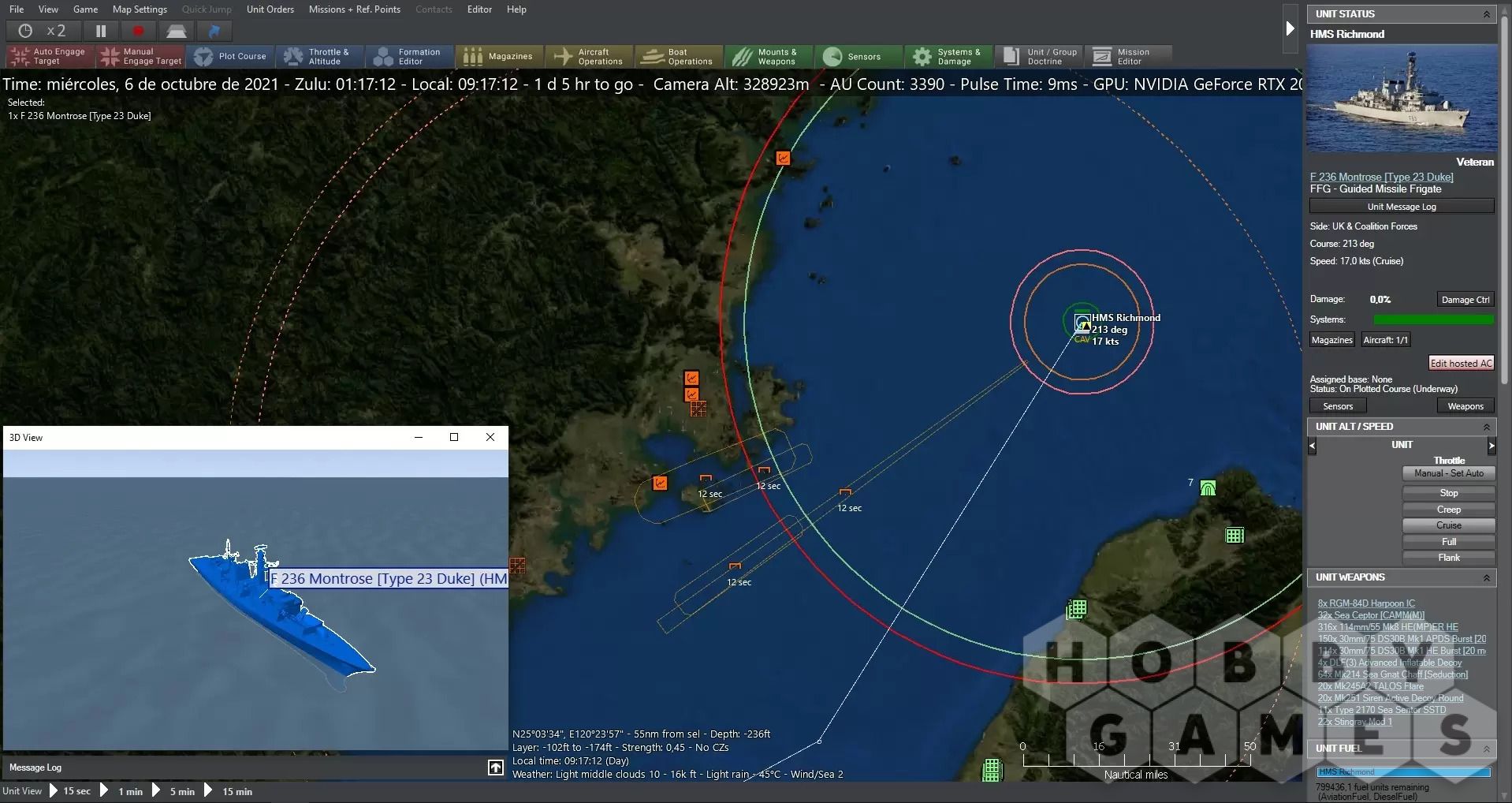The width and height of the screenshot is (1512, 803).
Task: Go to next unit in Alt/Speed panel
Action: [x=1492, y=446]
